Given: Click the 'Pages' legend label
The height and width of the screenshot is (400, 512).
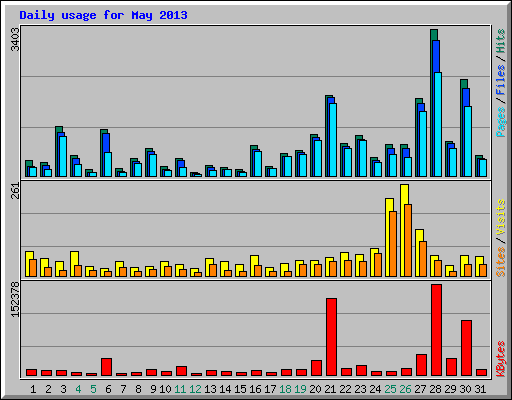Looking at the screenshot, I should click(500, 122).
